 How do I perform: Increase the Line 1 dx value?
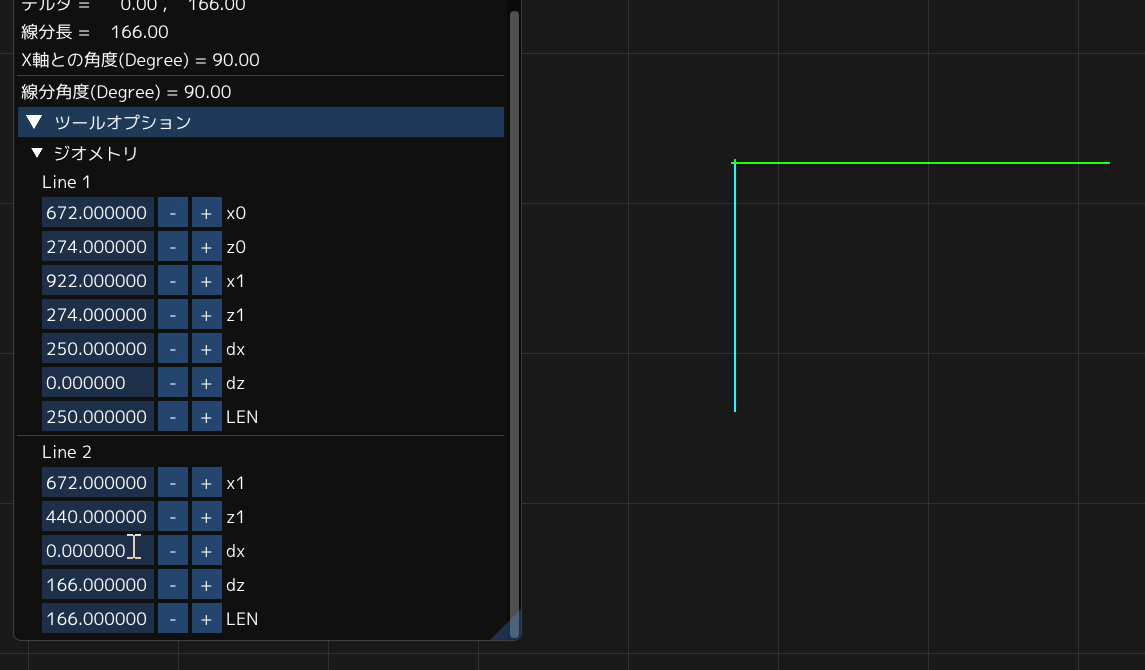click(x=207, y=349)
